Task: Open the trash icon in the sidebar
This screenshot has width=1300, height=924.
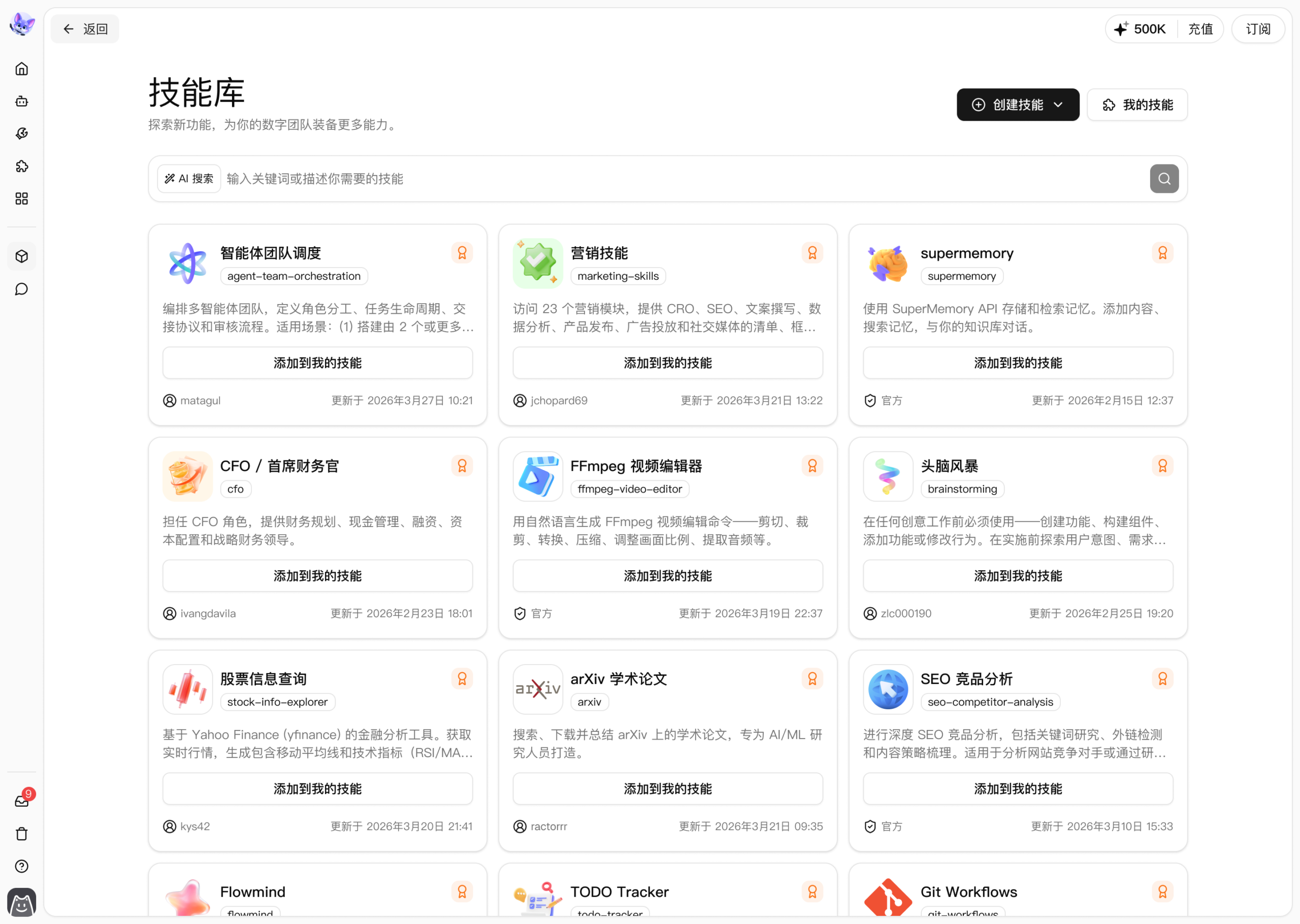Action: click(22, 834)
